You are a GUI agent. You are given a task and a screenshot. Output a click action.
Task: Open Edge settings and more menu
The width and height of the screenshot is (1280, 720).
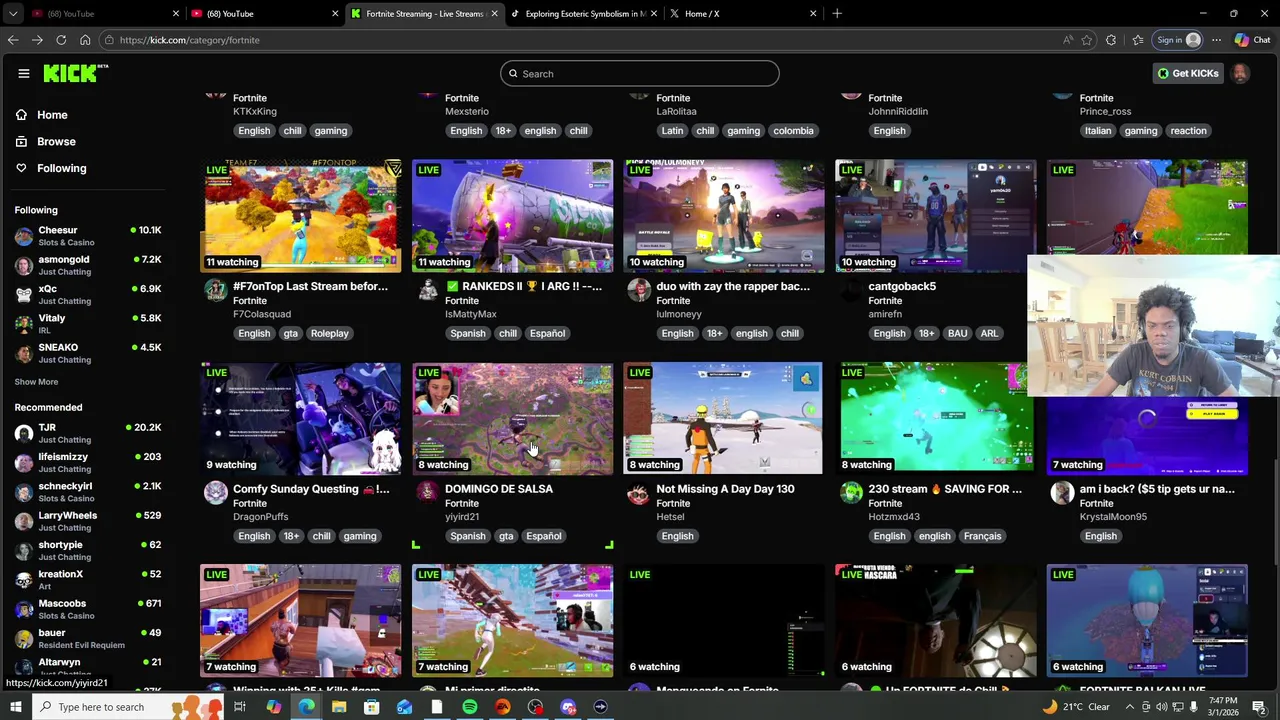(1216, 40)
